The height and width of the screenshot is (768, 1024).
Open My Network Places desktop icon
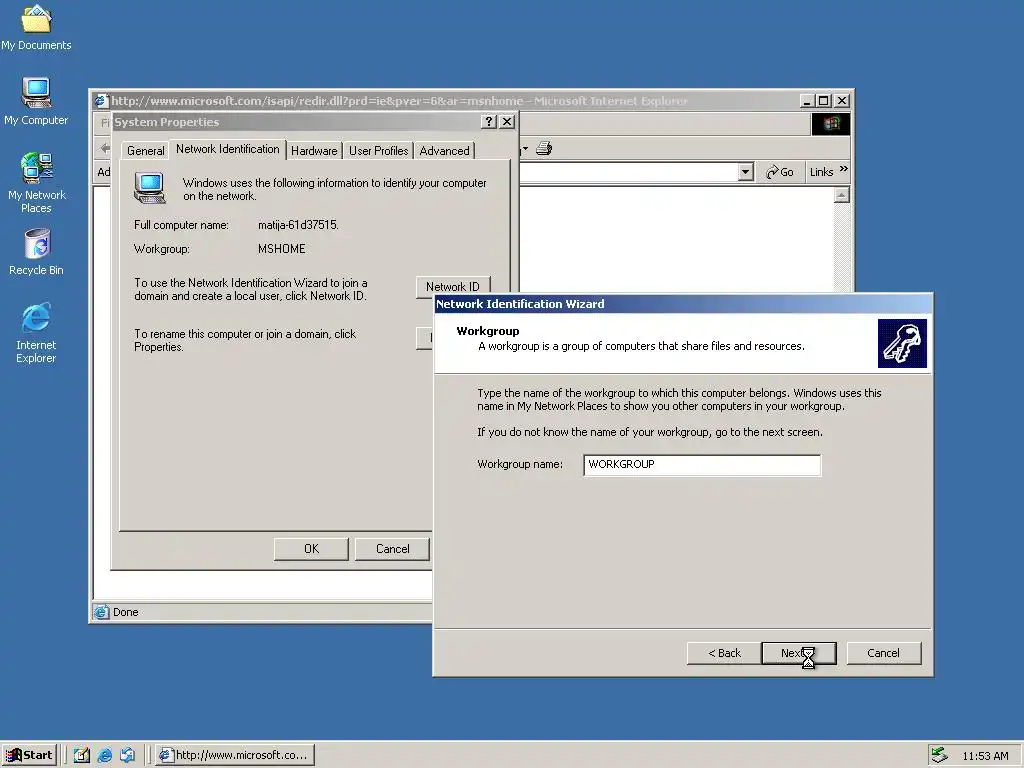pyautogui.click(x=36, y=182)
